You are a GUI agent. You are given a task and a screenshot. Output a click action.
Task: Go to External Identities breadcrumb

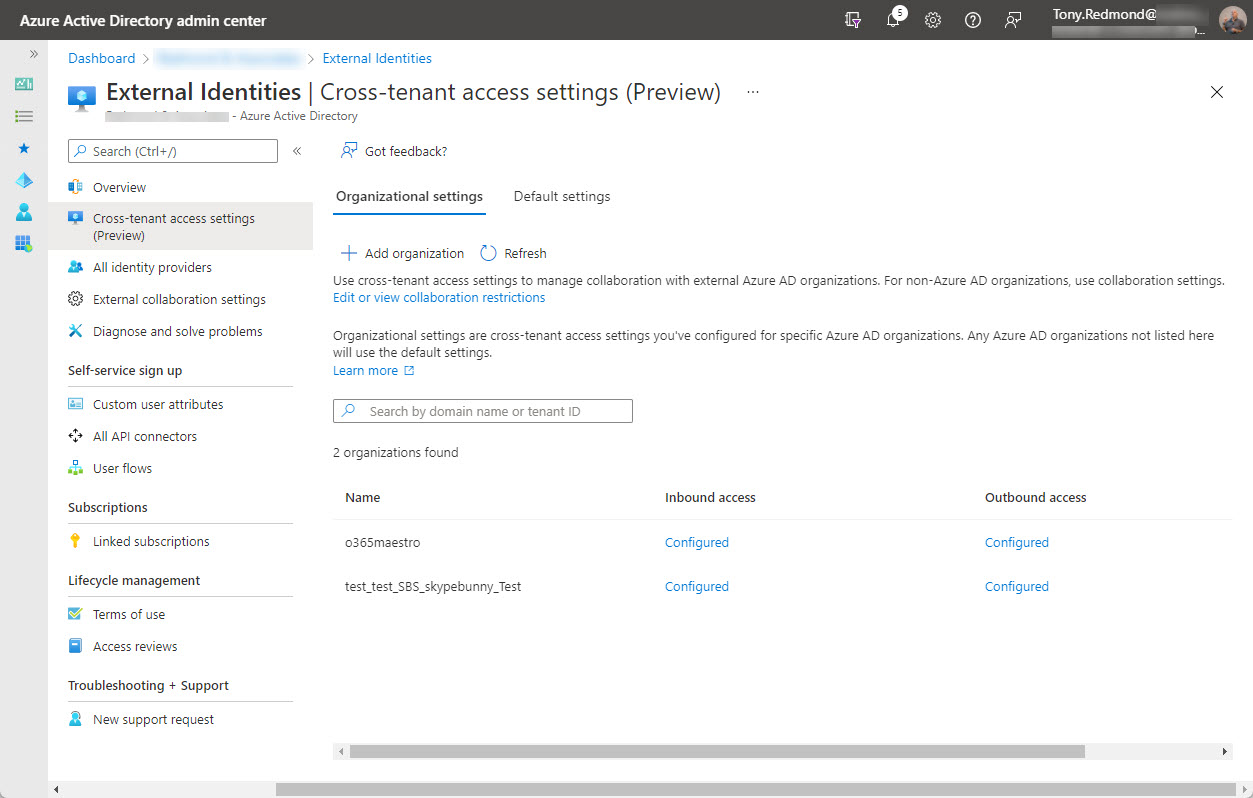click(377, 58)
